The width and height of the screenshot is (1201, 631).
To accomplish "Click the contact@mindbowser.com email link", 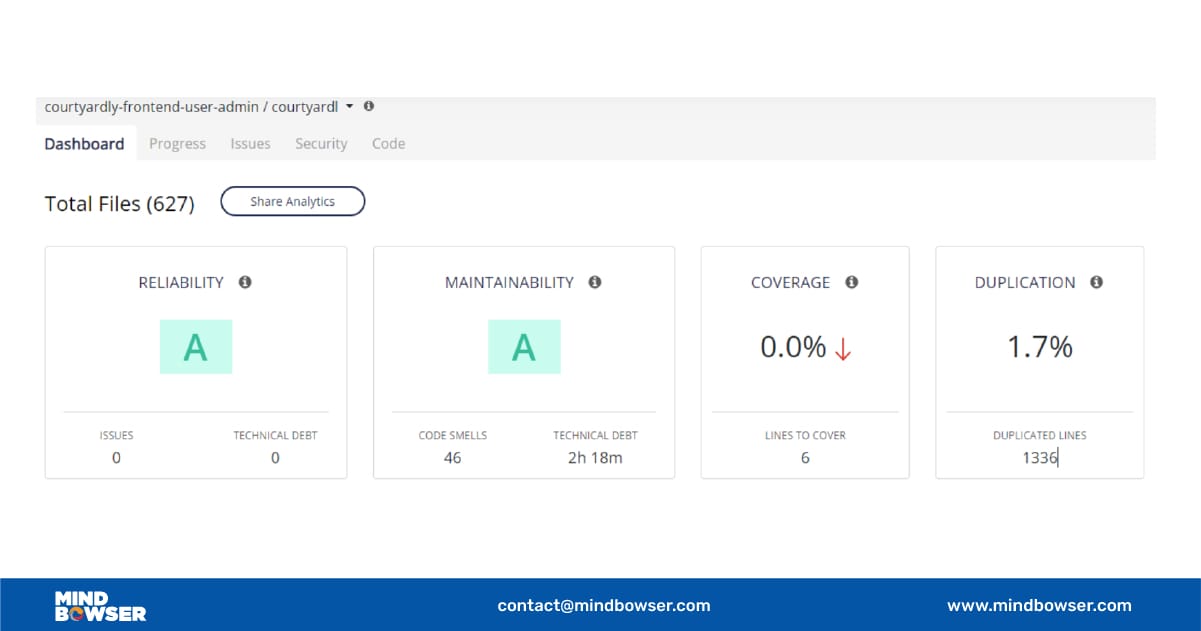I will click(604, 605).
